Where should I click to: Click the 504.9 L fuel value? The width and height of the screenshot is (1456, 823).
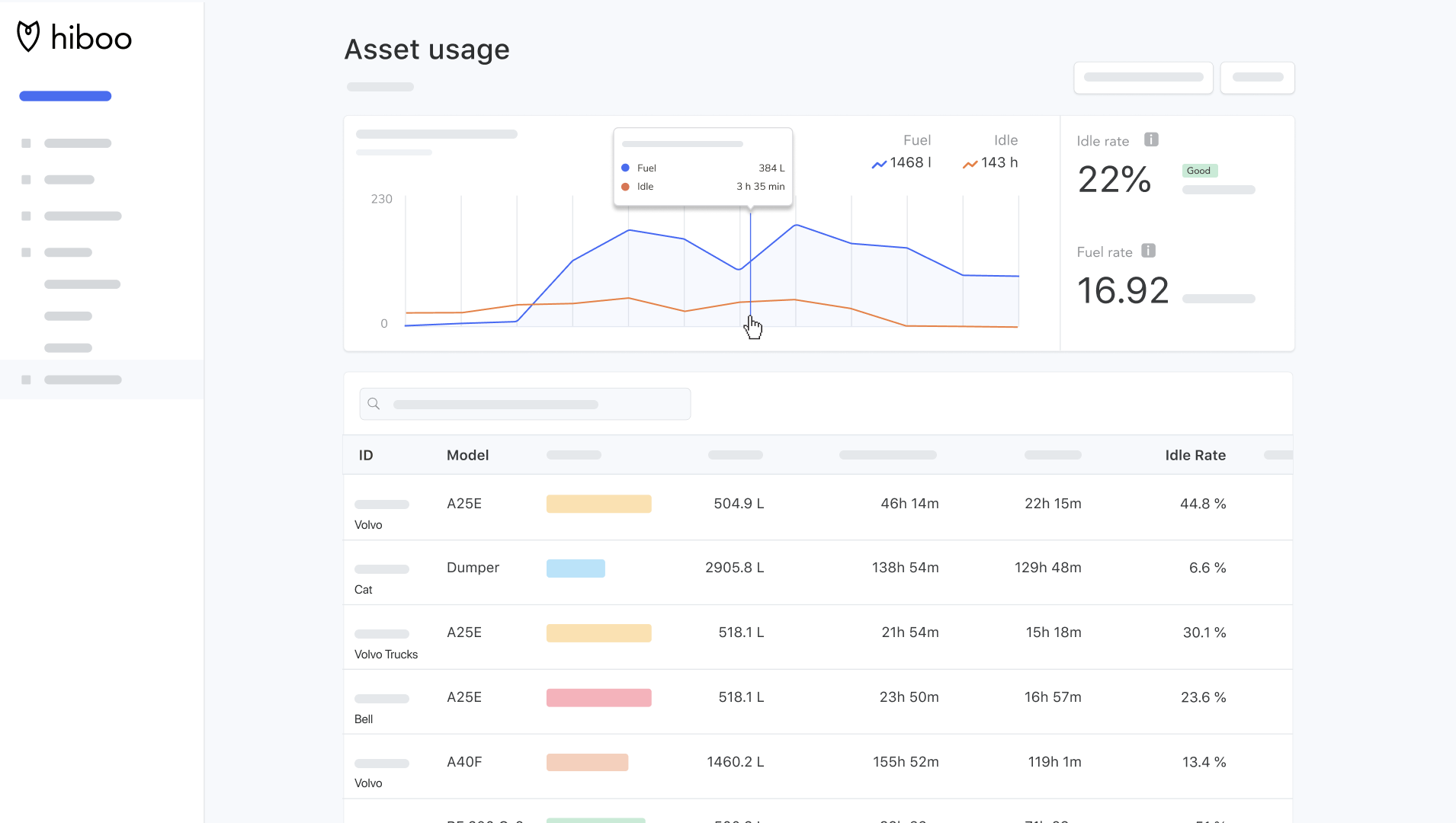(x=739, y=504)
